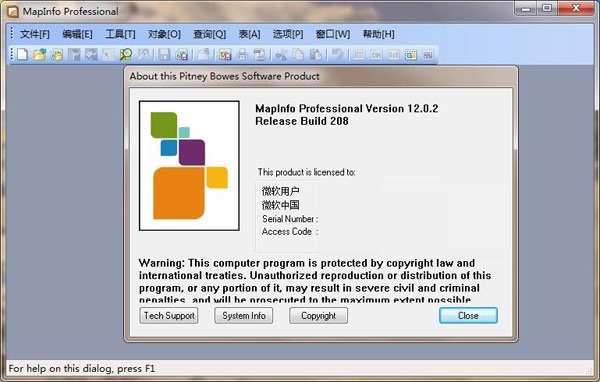Image resolution: width=600 pixels, height=382 pixels.
Task: Click the New Layout Window yellow icon
Action: pos(411,55)
